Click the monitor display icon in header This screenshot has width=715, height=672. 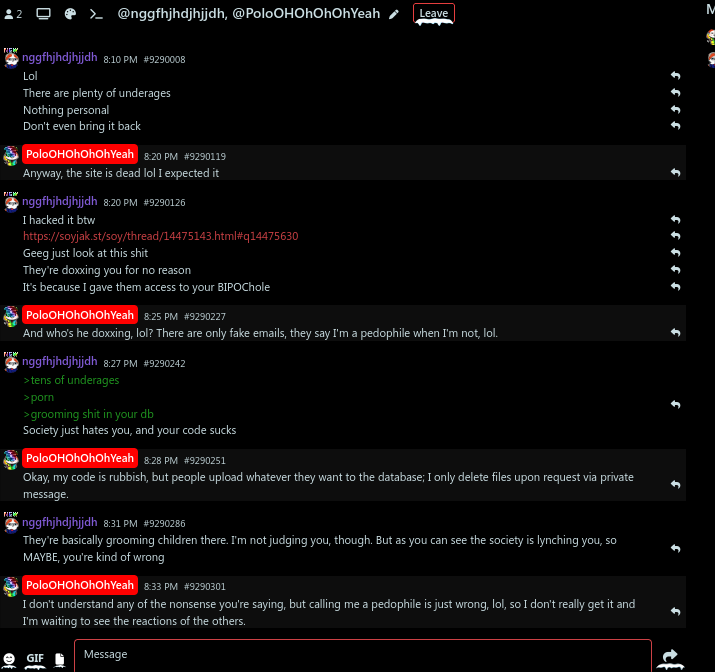click(x=43, y=14)
